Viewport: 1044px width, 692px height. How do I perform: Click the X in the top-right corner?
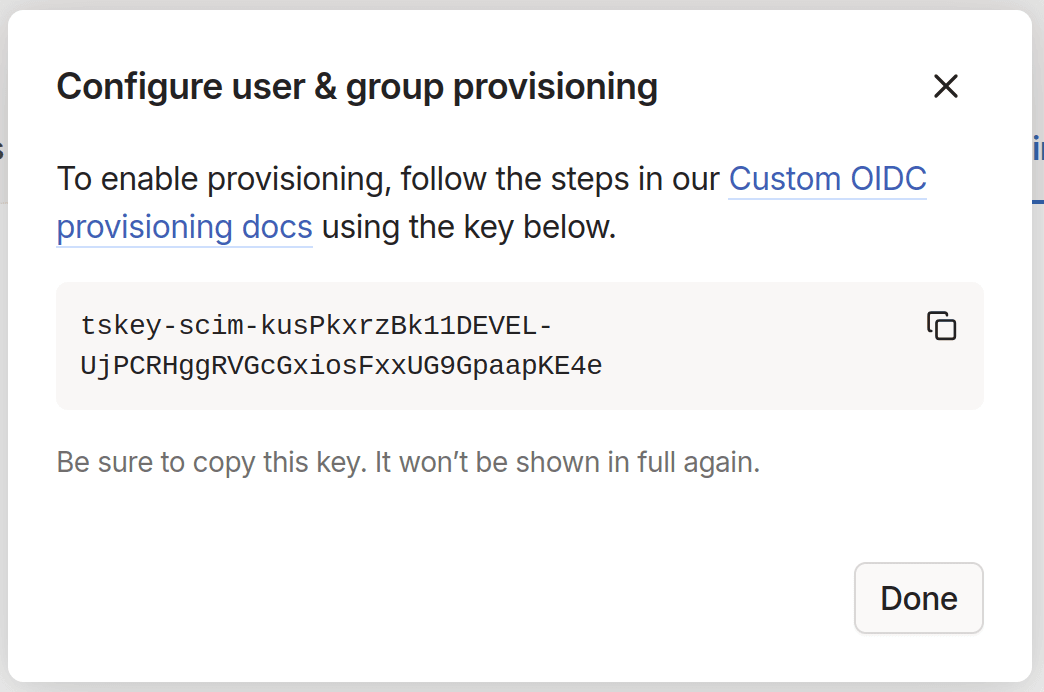(x=945, y=86)
